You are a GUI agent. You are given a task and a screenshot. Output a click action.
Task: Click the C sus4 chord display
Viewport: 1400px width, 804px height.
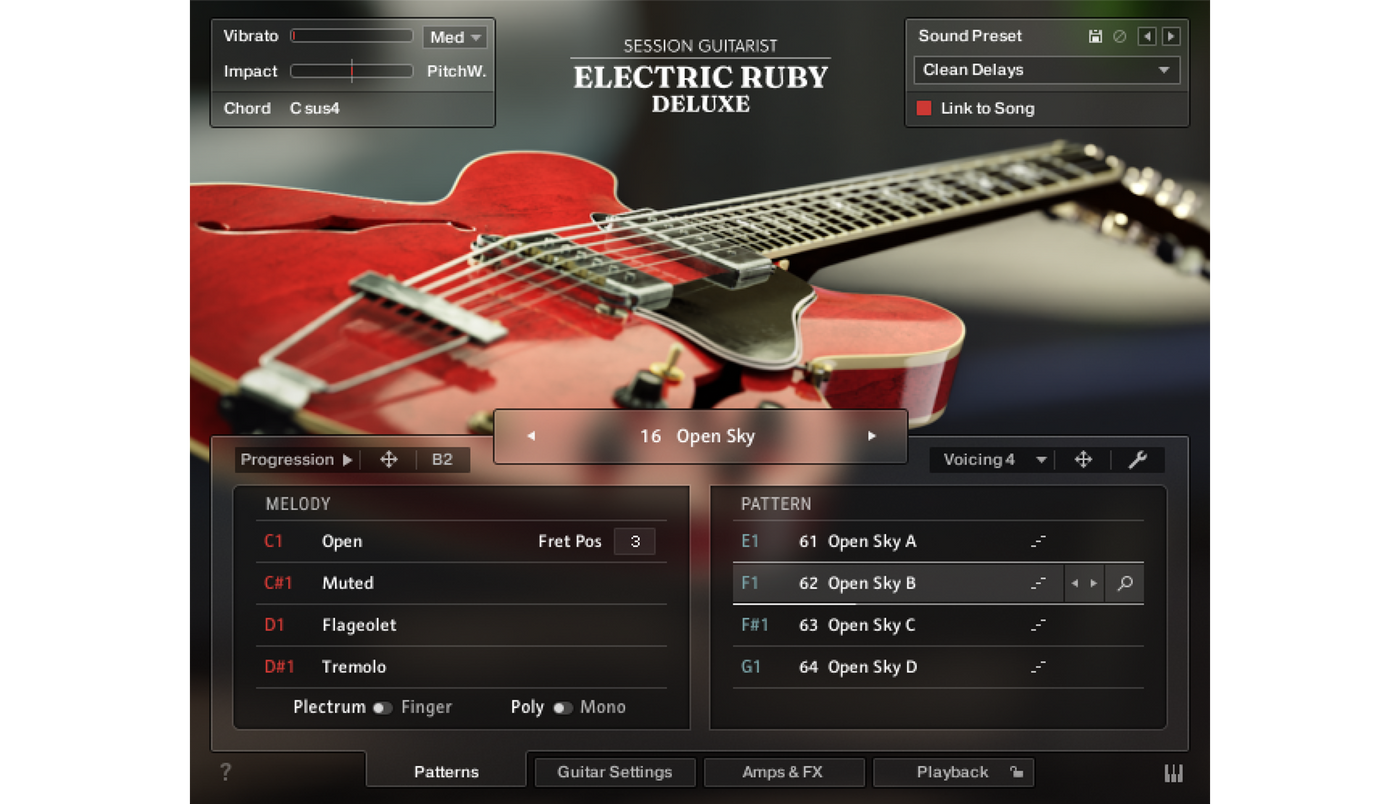click(x=315, y=108)
